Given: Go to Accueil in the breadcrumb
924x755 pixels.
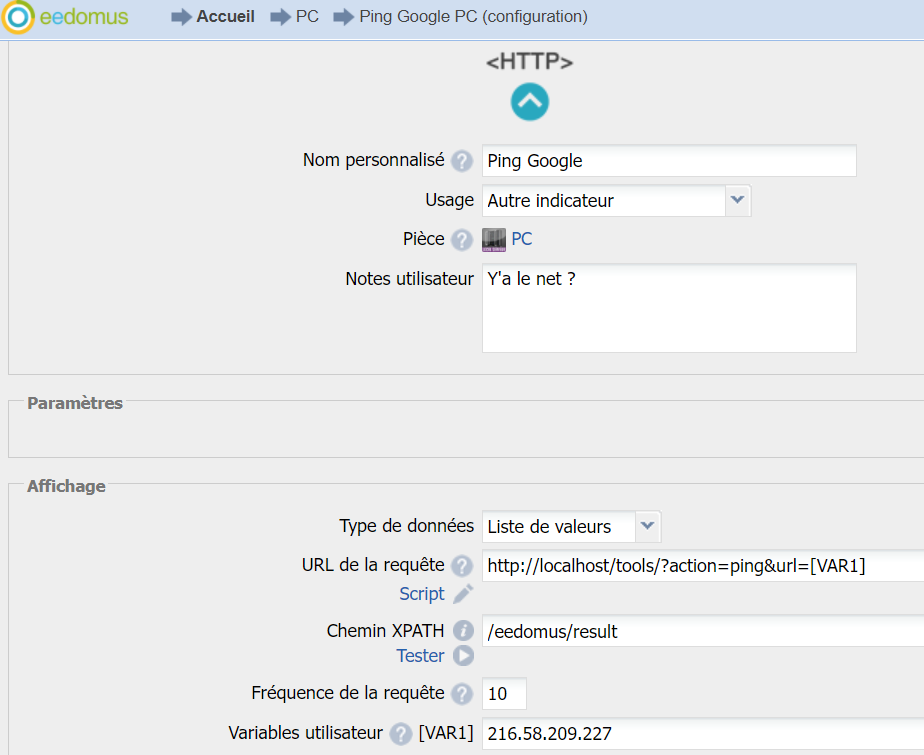Looking at the screenshot, I should click(225, 17).
